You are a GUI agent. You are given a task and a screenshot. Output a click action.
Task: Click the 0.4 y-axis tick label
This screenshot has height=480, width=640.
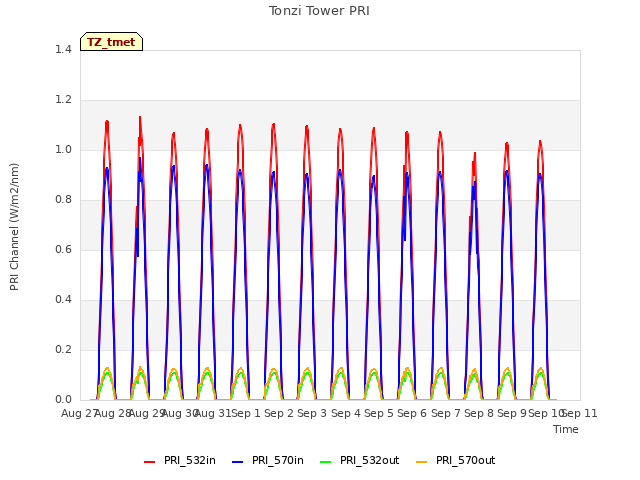63,300
